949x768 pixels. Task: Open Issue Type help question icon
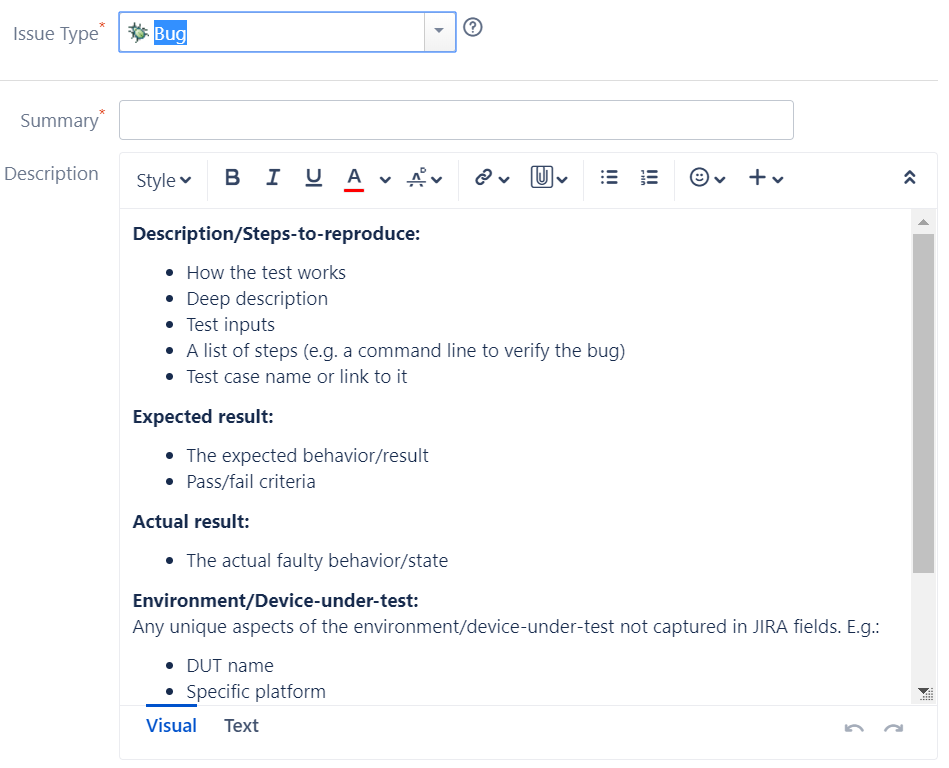point(473,27)
